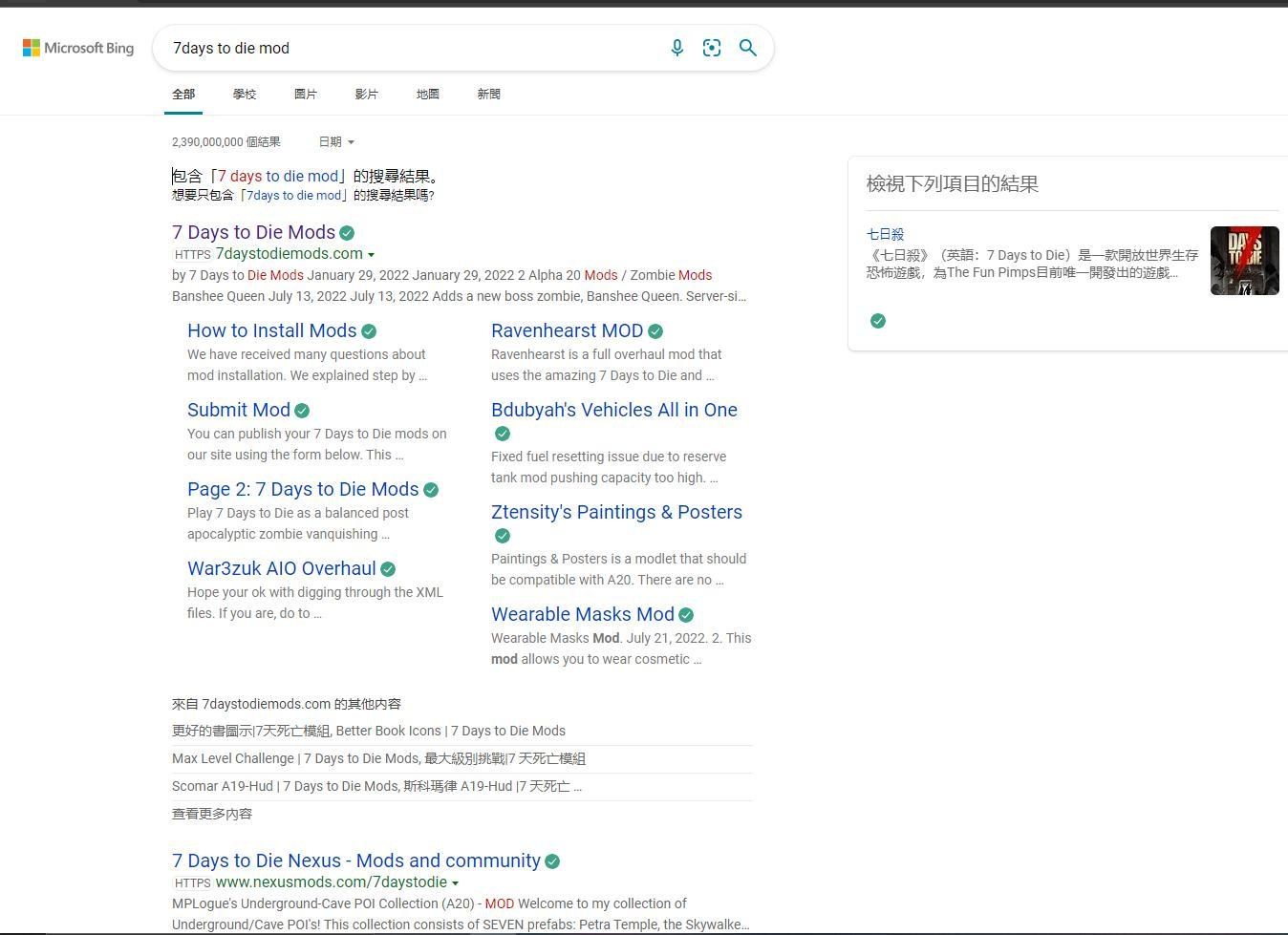This screenshot has width=1288, height=935.
Task: Click the Microsoft Bing logo
Action: [x=78, y=48]
